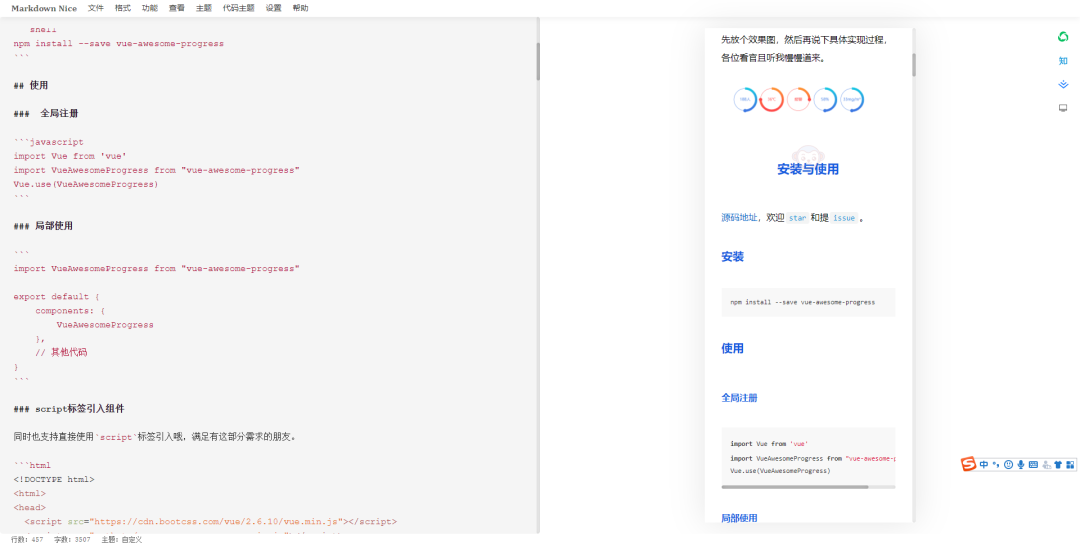The height and width of the screenshot is (545, 1080).
Task: Click the preview Vue.use(VueAwesomeProgress) code line
Action: click(780, 471)
